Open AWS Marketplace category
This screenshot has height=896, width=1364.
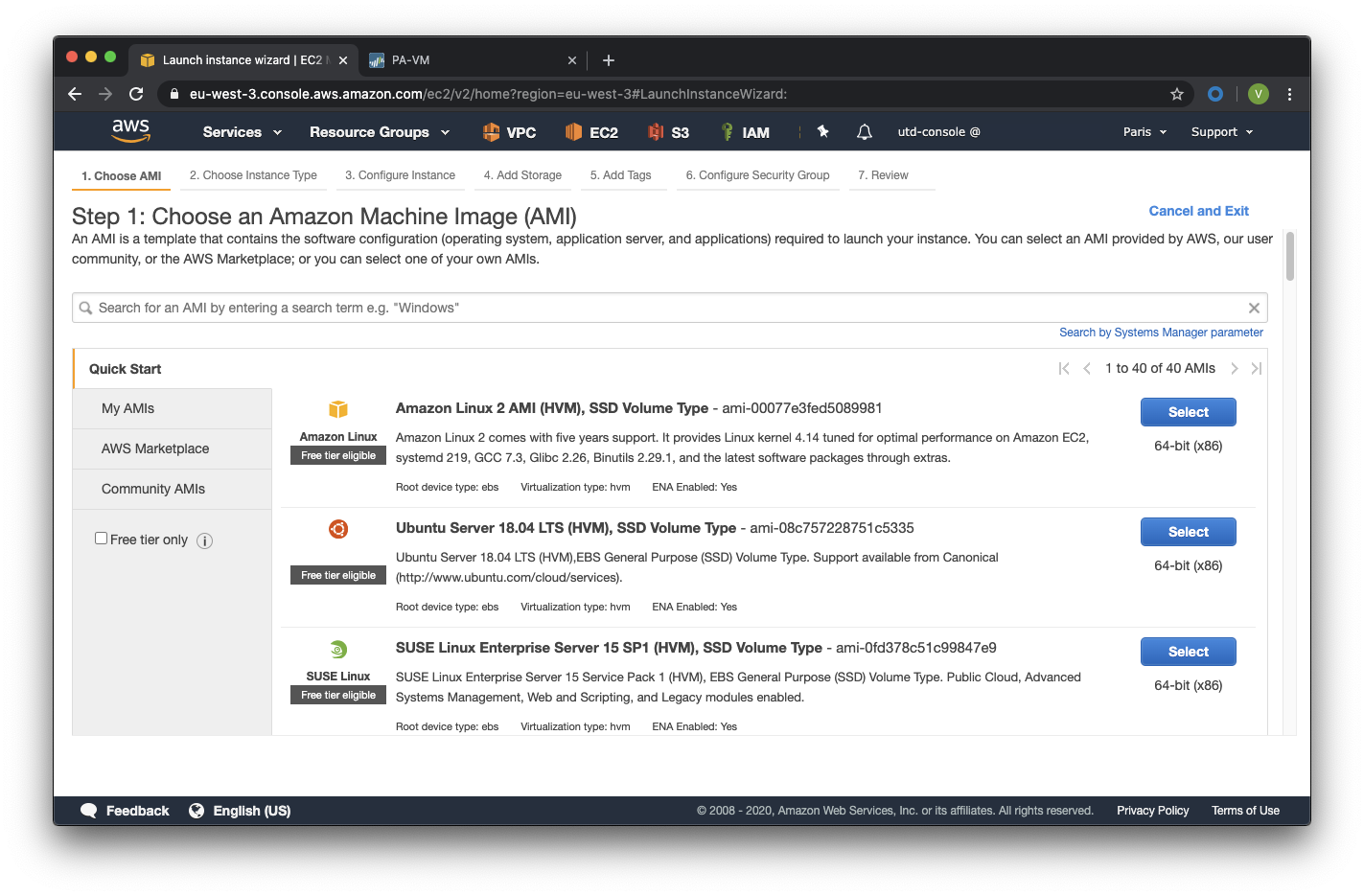(x=173, y=448)
